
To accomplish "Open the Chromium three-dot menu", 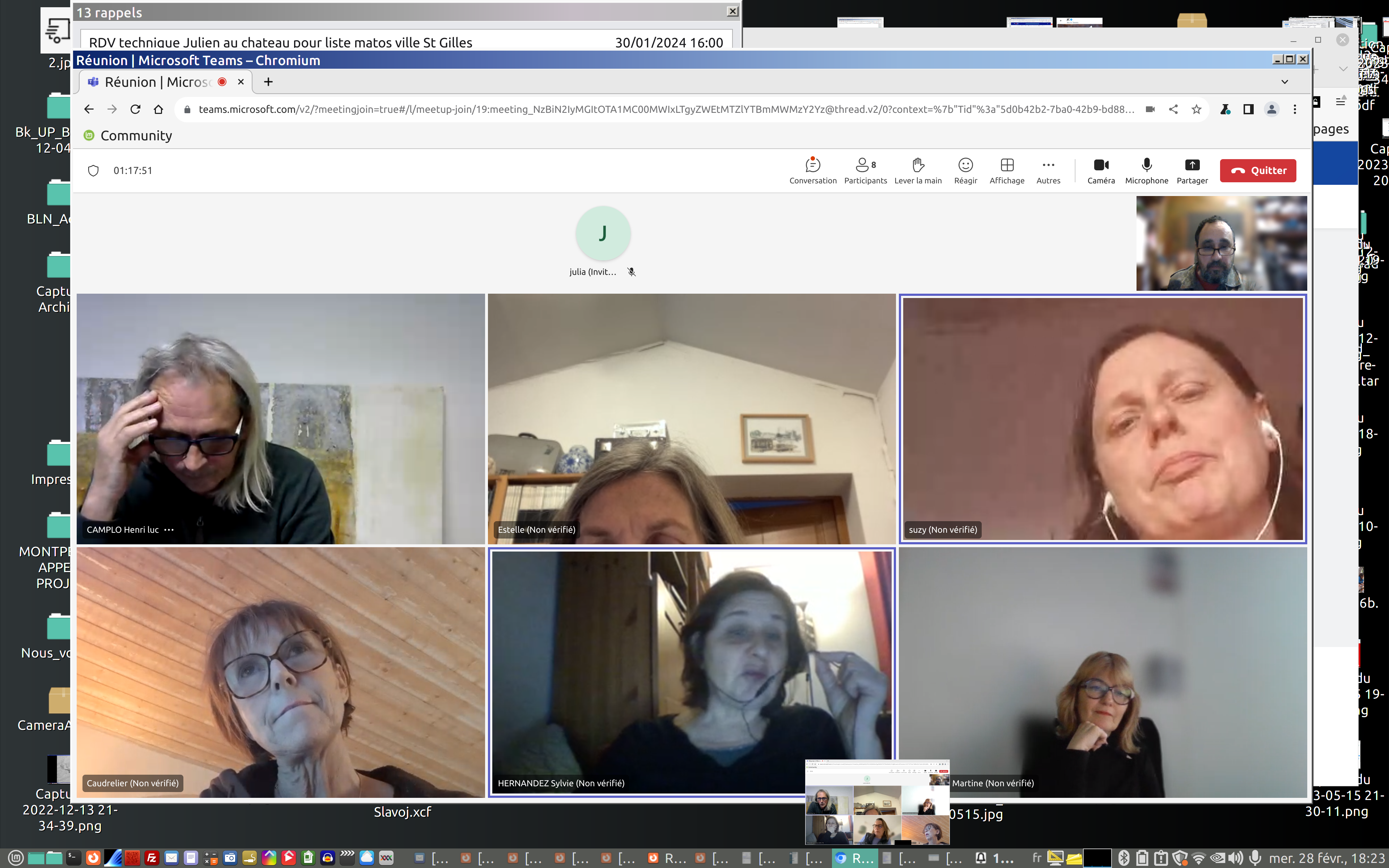I will click(x=1295, y=109).
